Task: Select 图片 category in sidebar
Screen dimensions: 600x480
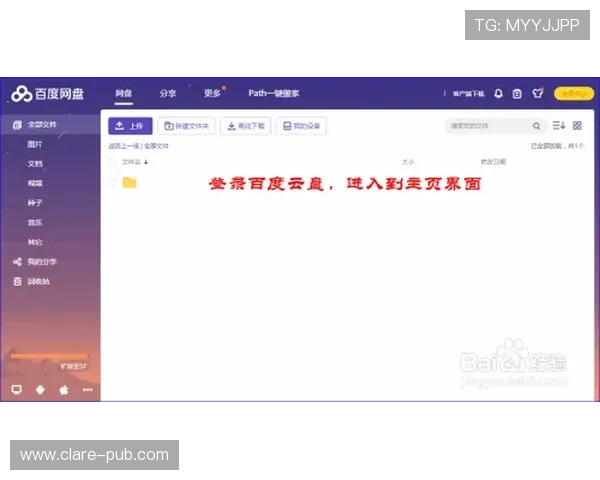Action: [x=34, y=144]
